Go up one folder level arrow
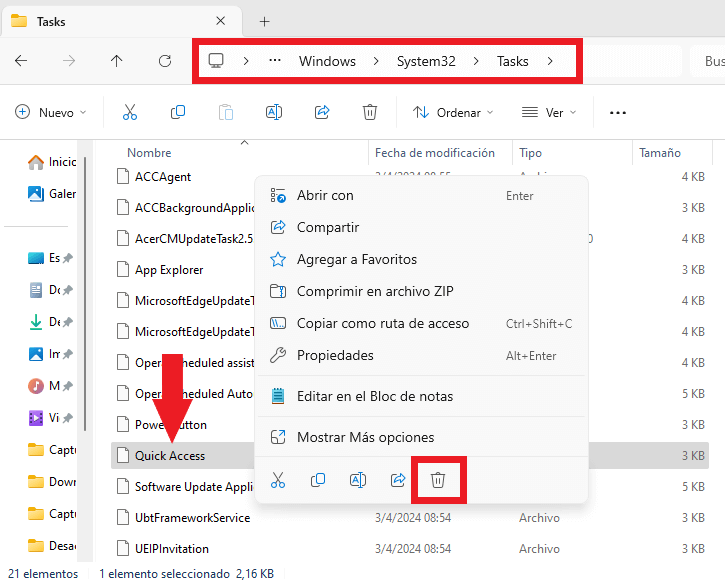The image size is (725, 582). (x=117, y=61)
